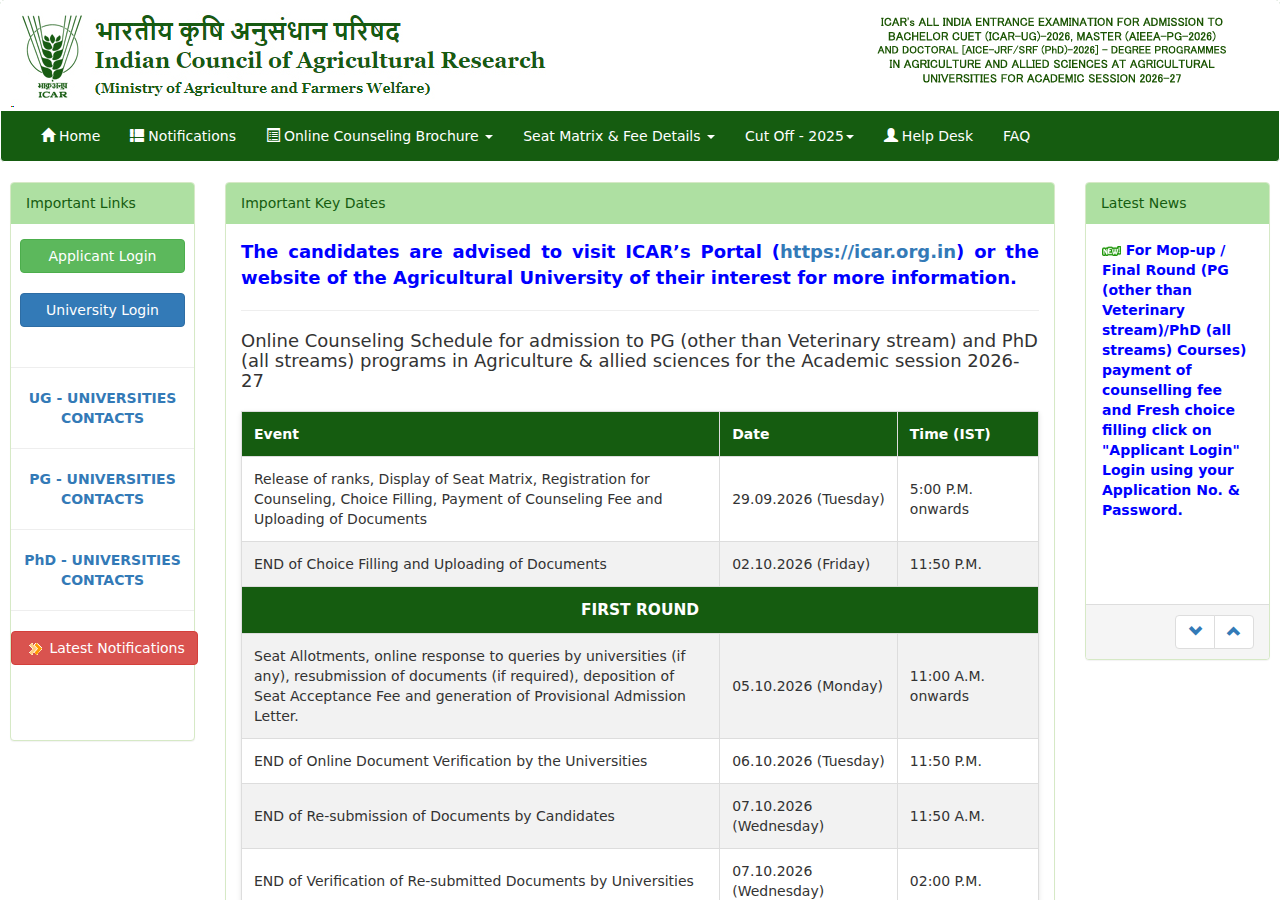Click the 11:00 A.M. onwards time cell
1280x900 pixels.
967,686
